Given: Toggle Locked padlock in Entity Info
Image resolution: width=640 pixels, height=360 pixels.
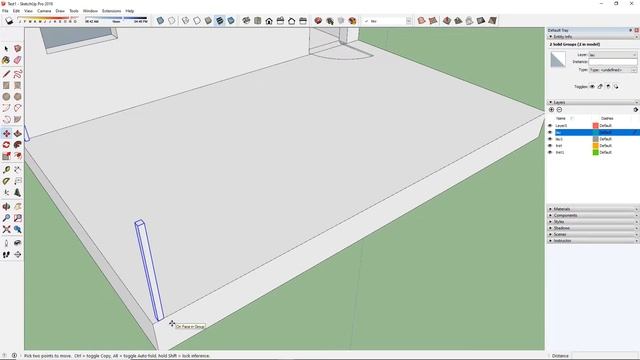Looking at the screenshot, I should pos(600,87).
